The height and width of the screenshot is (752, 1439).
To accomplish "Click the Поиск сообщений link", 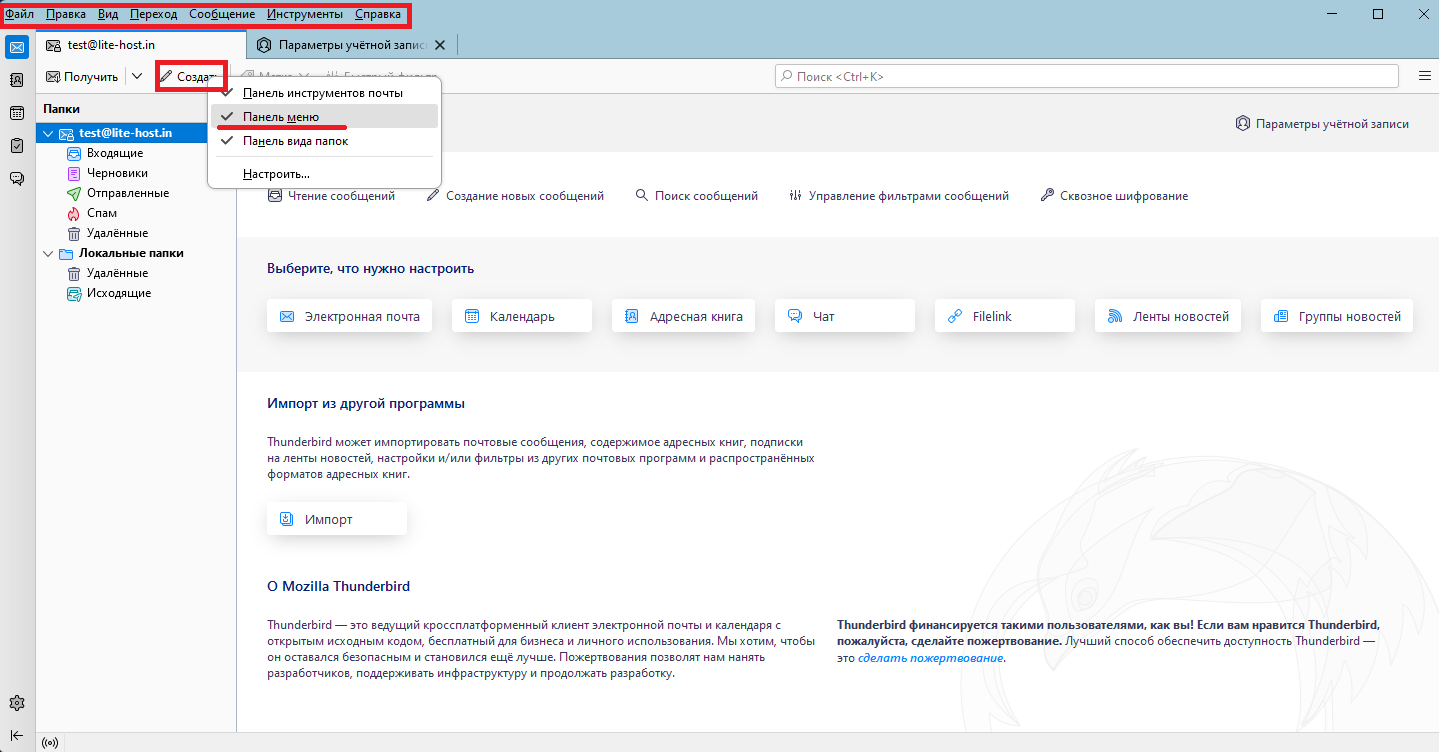I will tap(696, 196).
